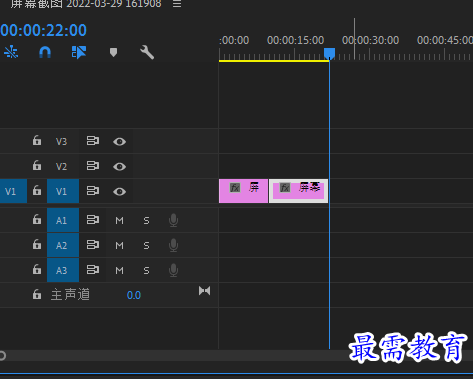This screenshot has width=473, height=379.
Task: Toggle lock on track V1
Action: click(x=37, y=191)
